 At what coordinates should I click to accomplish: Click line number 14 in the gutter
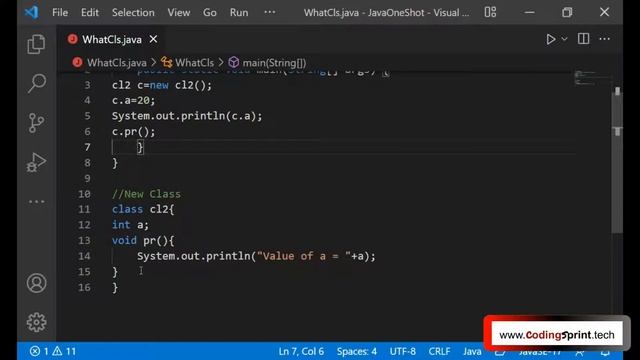click(84, 256)
